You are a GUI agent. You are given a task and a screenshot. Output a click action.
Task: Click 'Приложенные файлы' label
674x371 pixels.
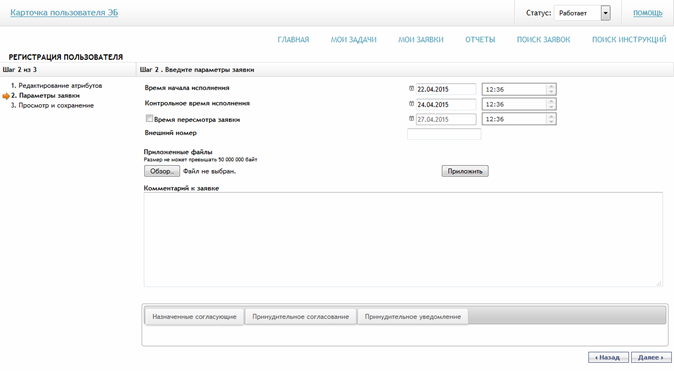[x=178, y=152]
